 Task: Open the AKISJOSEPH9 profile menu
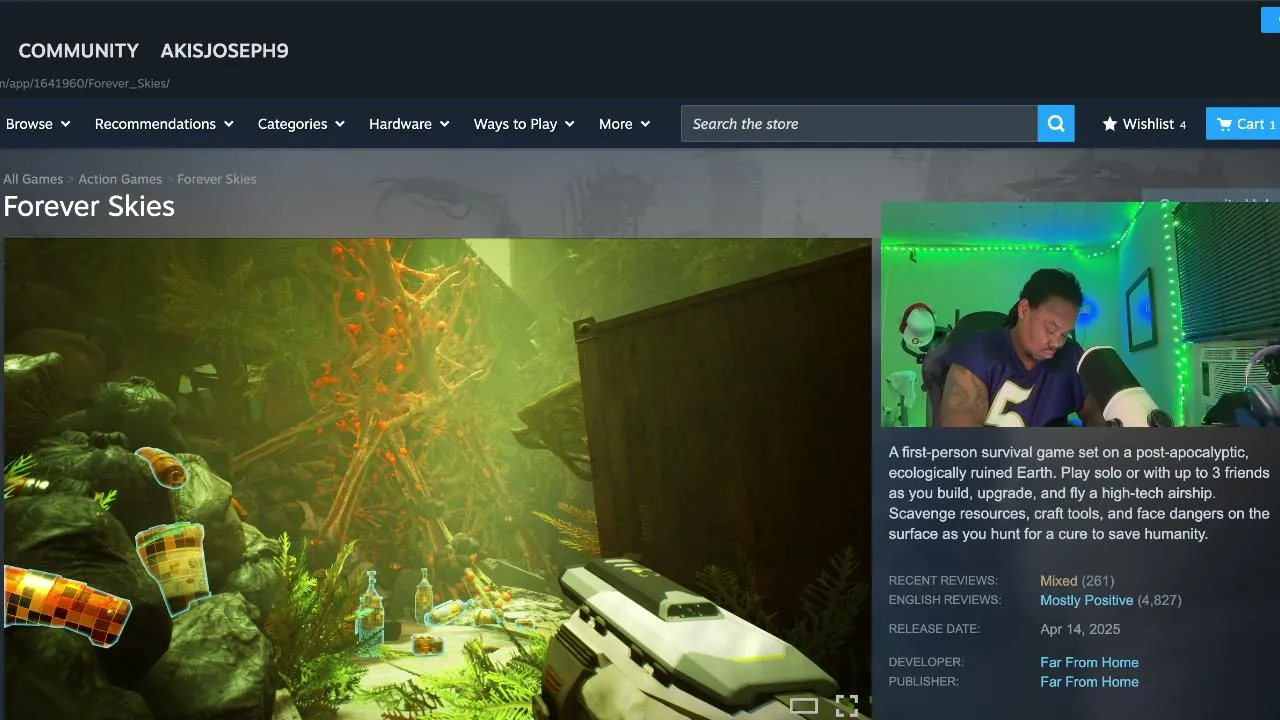point(224,51)
